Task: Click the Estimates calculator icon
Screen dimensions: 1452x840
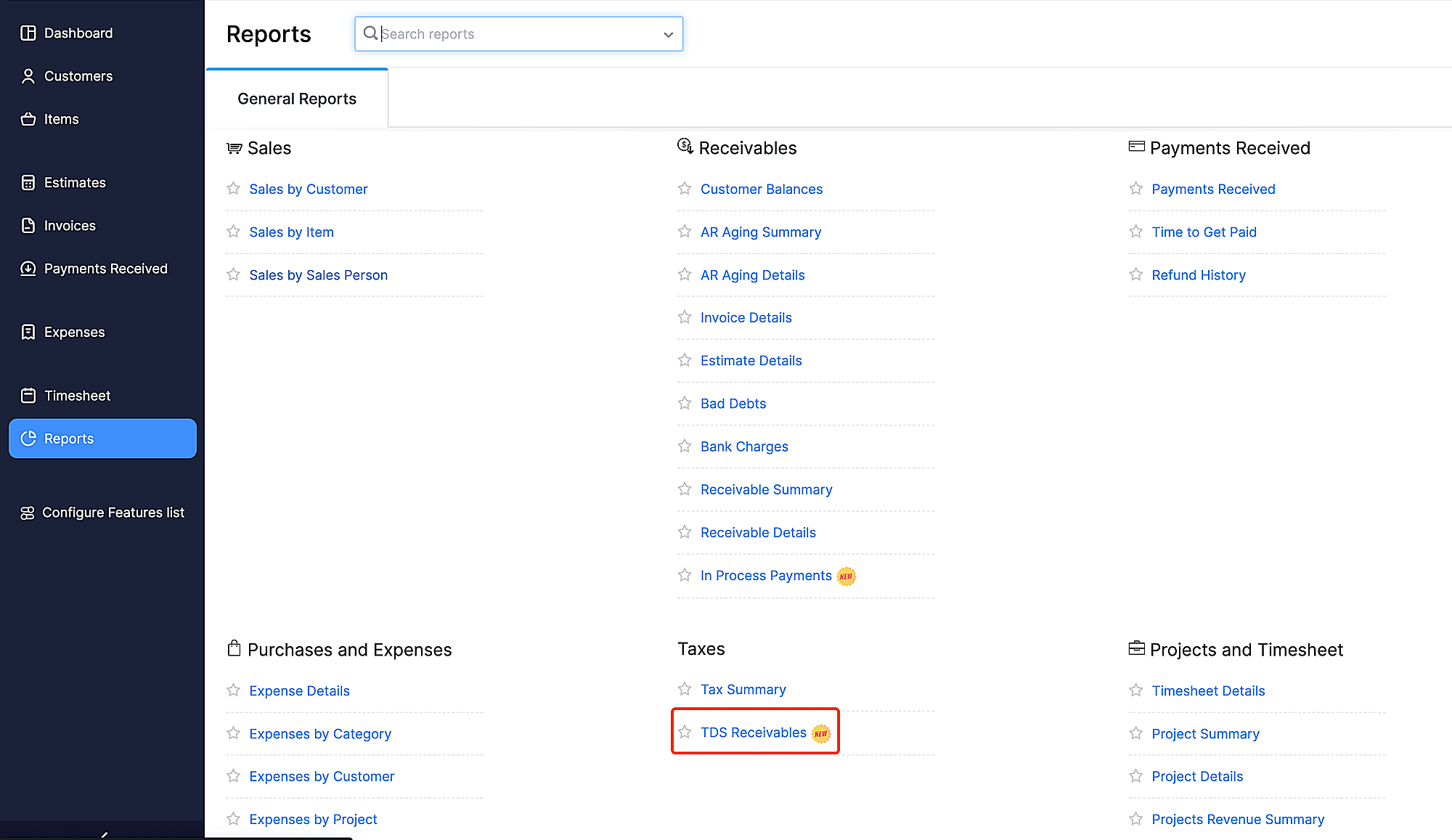Action: 28,183
